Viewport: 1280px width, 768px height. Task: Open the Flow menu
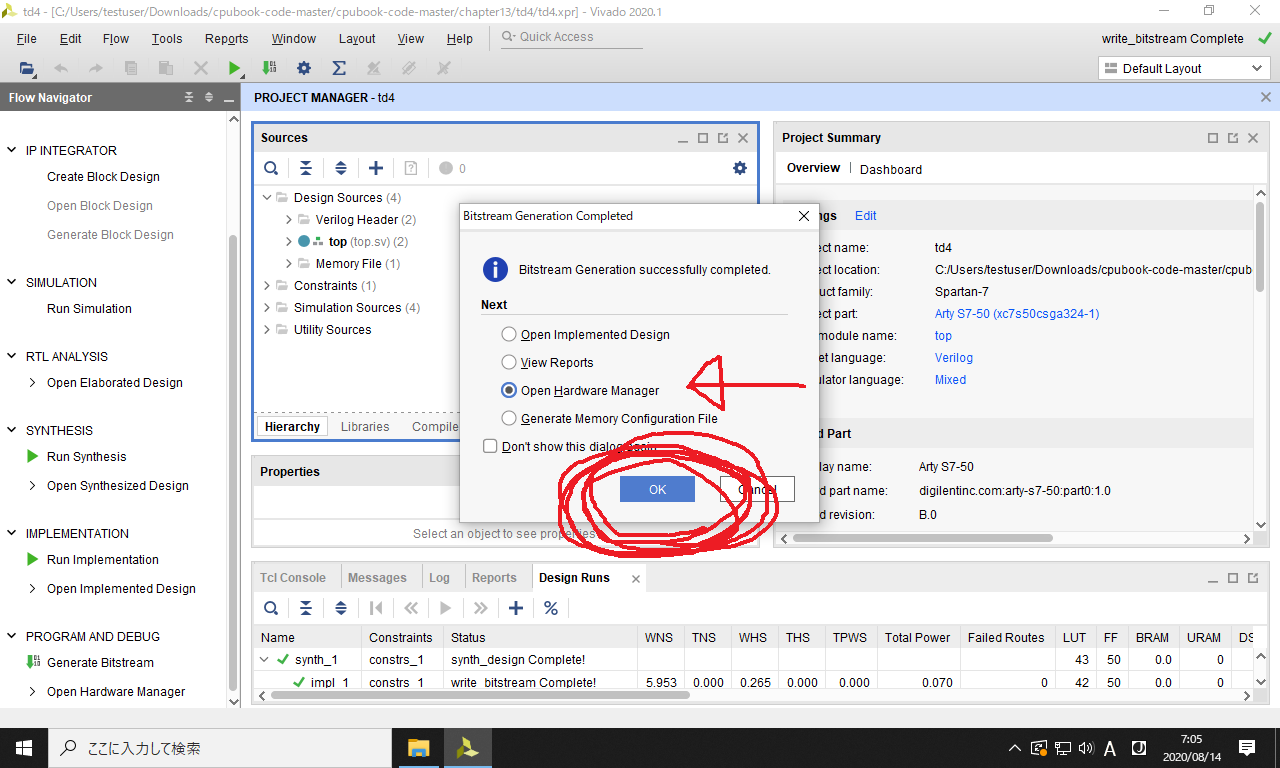[116, 38]
